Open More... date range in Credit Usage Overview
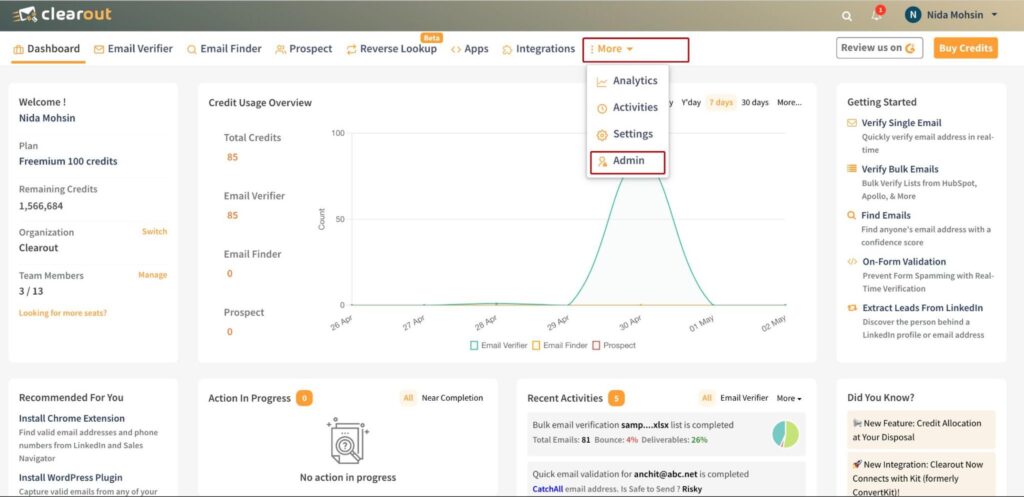This screenshot has width=1024, height=497. point(789,103)
